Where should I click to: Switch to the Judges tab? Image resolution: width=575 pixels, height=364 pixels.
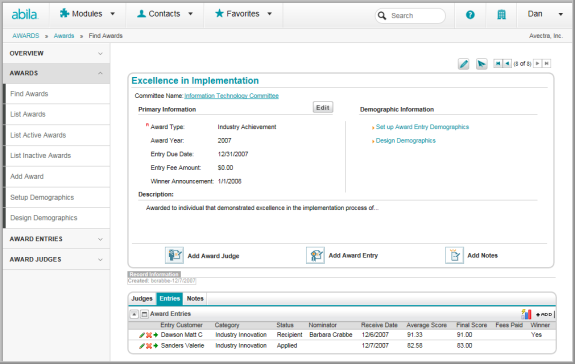coord(142,299)
